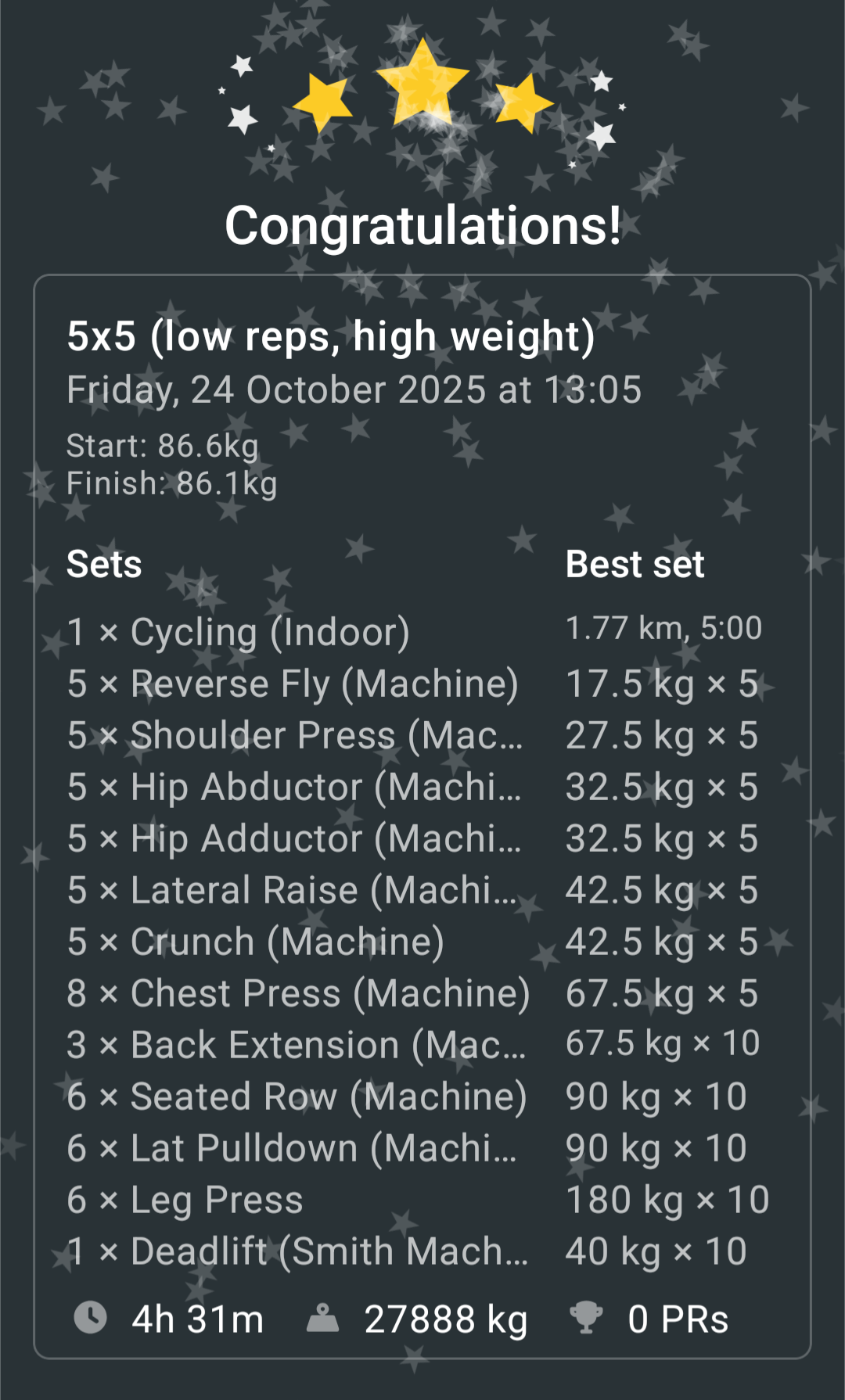Tap the 27888 kg total volume
This screenshot has width=845, height=1400.
(x=446, y=1319)
